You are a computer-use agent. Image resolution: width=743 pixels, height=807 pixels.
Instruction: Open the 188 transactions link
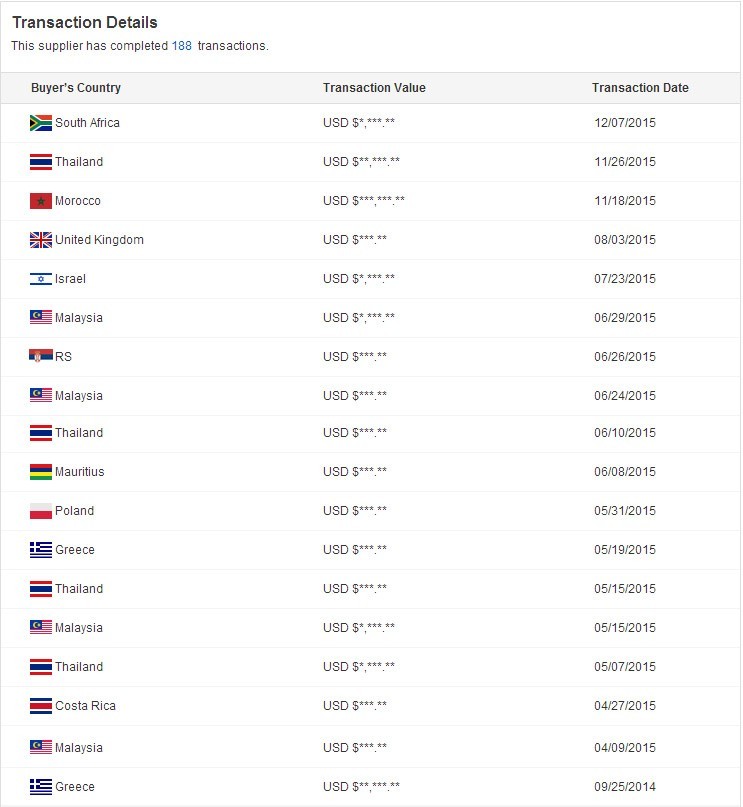[x=182, y=46]
